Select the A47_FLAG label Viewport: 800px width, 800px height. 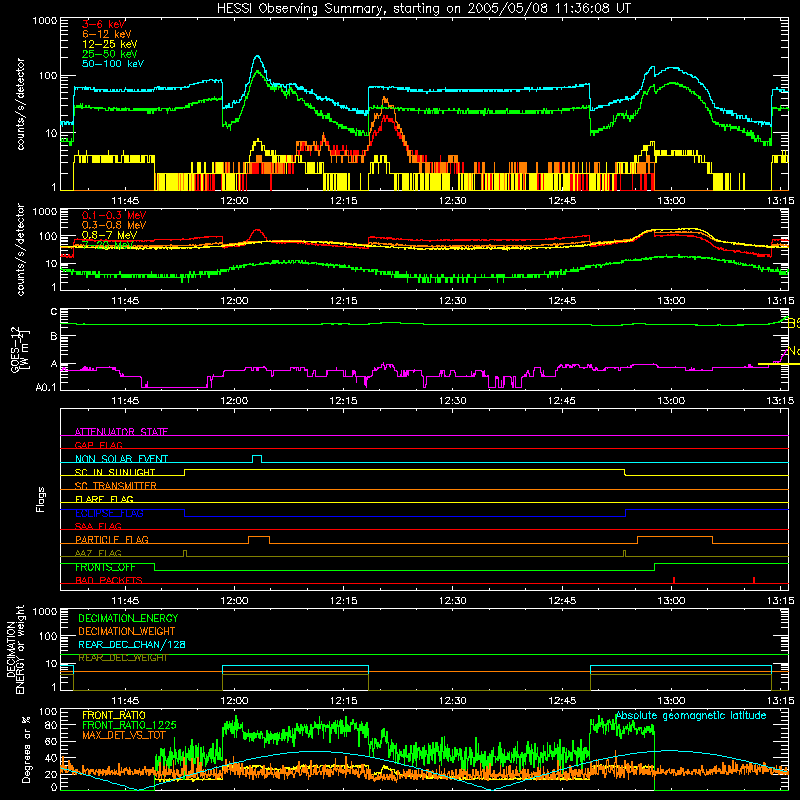[98, 553]
